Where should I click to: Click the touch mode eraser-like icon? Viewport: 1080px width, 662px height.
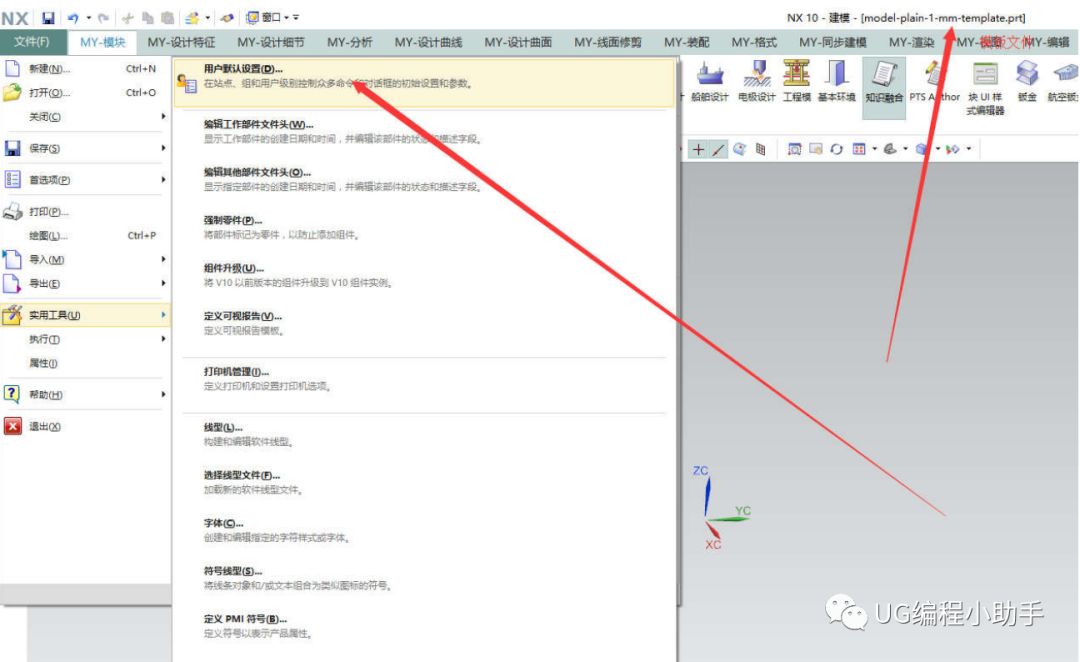click(x=227, y=17)
